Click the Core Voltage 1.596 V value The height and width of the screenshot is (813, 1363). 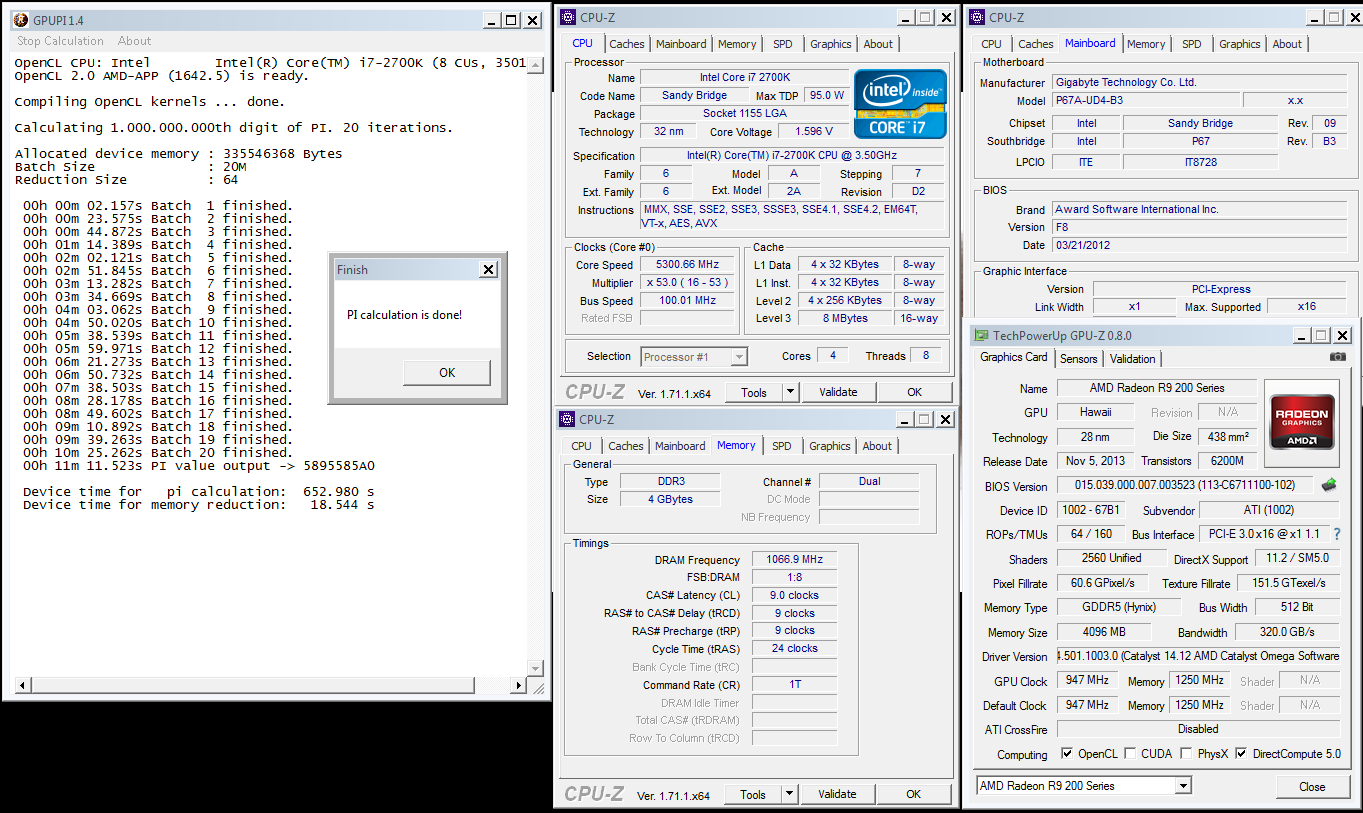point(813,132)
